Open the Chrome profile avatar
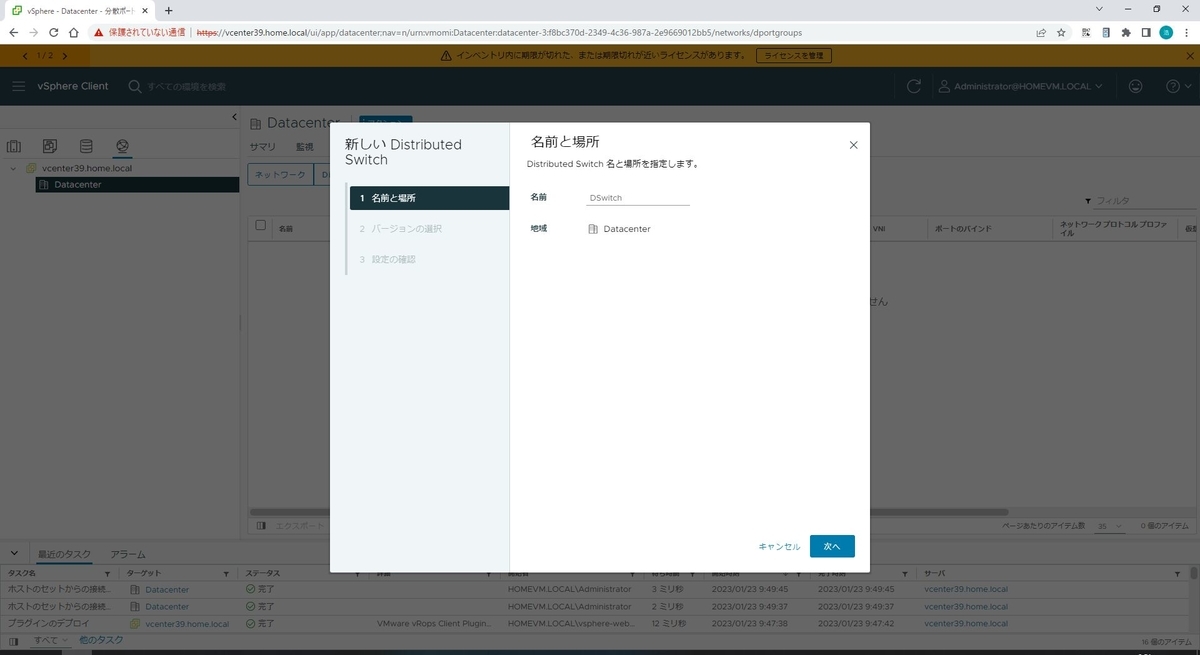The height and width of the screenshot is (655, 1200). click(1166, 32)
